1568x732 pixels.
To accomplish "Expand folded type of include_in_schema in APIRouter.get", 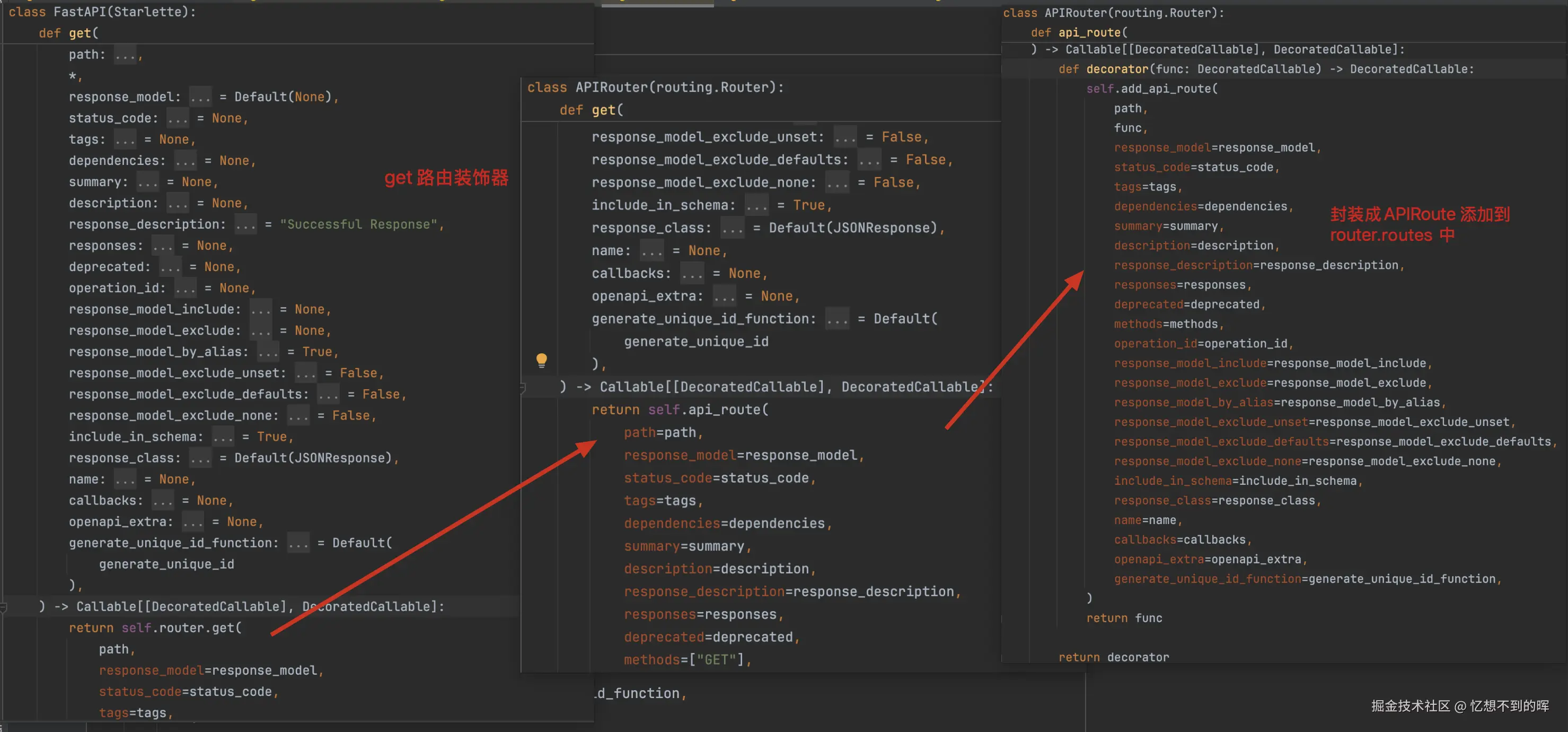I will [756, 205].
